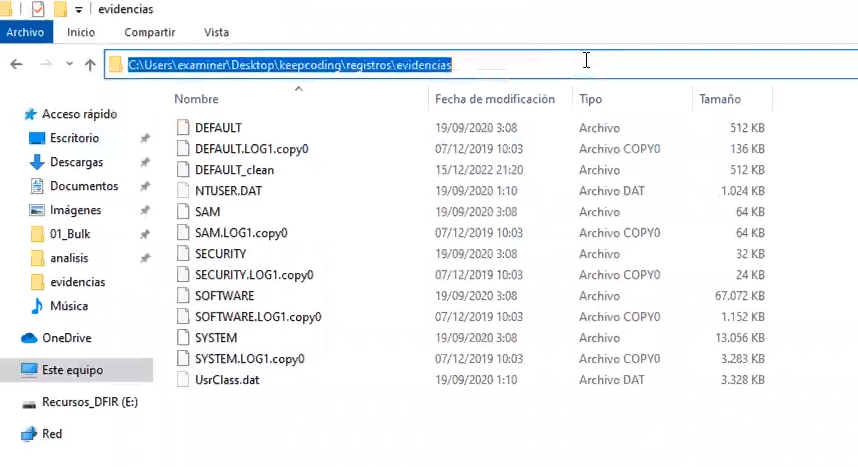The image size is (858, 467).
Task: Select SECURITY.LOG1.copy0 file
Action: (x=254, y=275)
